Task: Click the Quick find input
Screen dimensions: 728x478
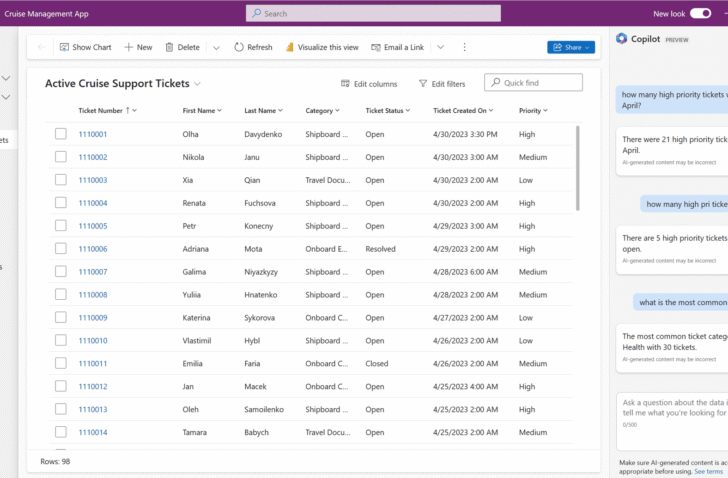Action: [533, 83]
